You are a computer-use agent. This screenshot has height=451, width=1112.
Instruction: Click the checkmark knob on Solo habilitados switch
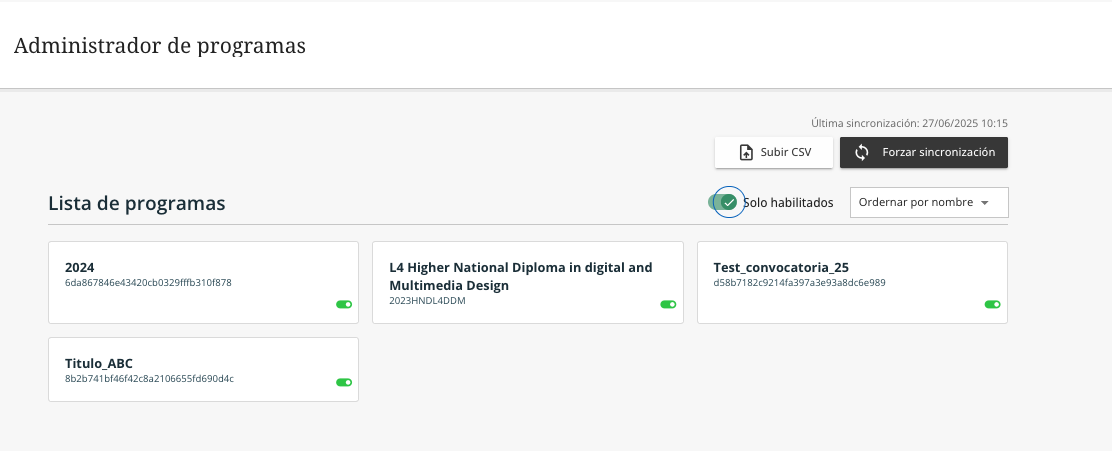[x=729, y=202]
